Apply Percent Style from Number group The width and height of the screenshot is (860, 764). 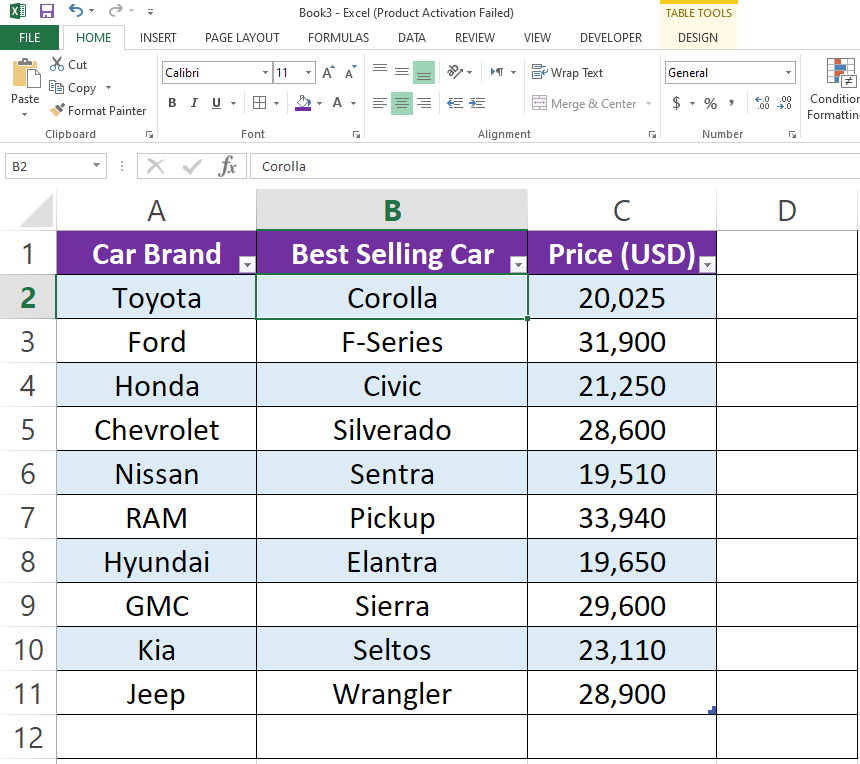pos(710,103)
